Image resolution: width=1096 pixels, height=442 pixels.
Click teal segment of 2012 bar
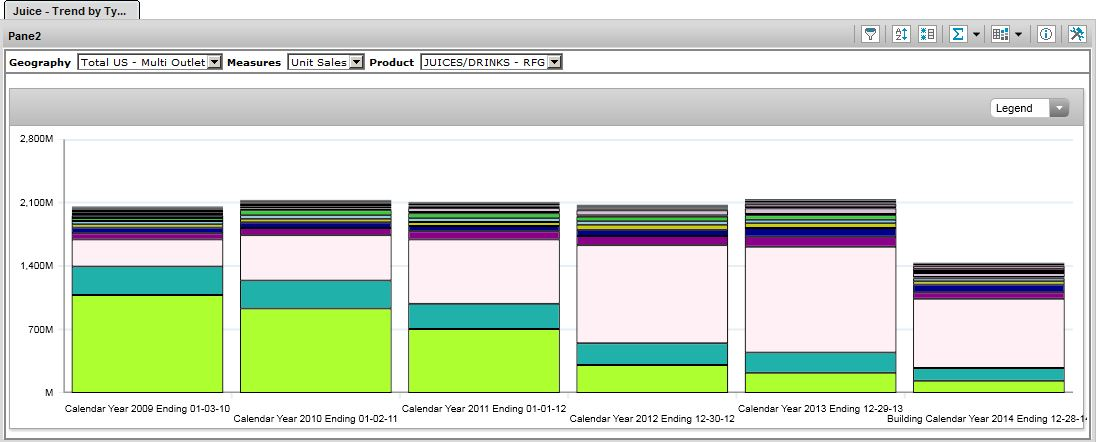click(x=651, y=353)
